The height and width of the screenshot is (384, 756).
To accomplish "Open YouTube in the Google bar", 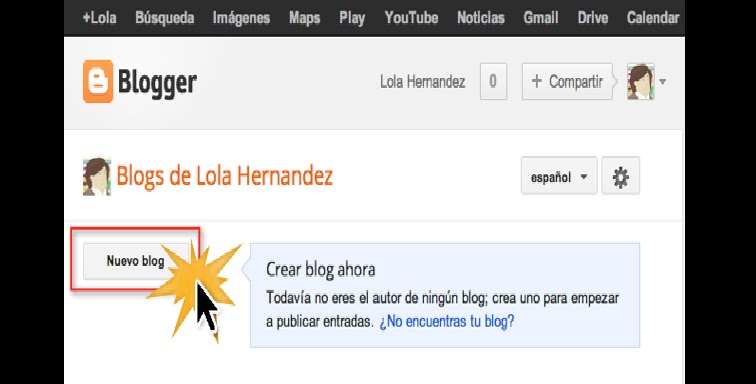I will point(411,18).
